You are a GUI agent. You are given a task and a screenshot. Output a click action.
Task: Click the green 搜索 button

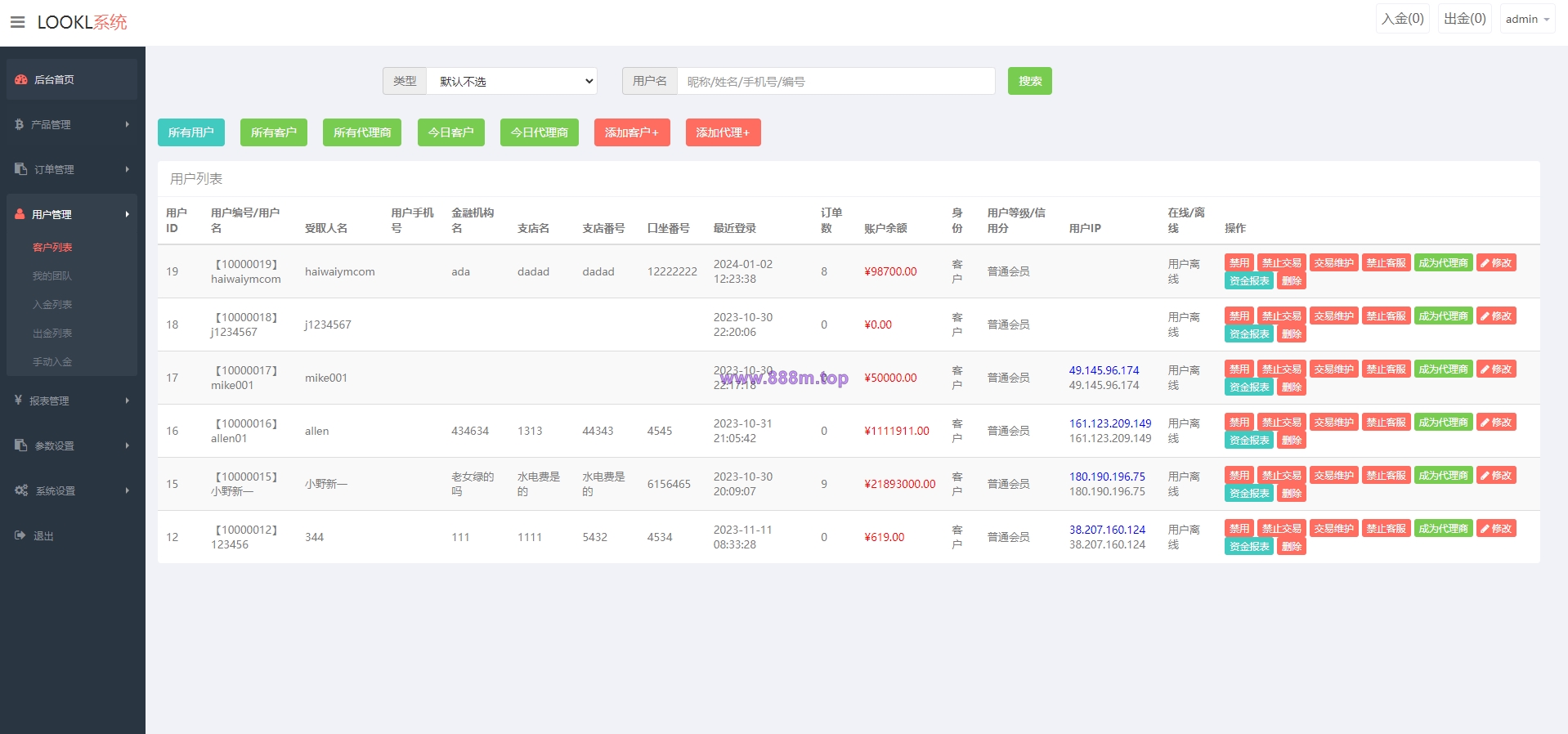point(1030,81)
